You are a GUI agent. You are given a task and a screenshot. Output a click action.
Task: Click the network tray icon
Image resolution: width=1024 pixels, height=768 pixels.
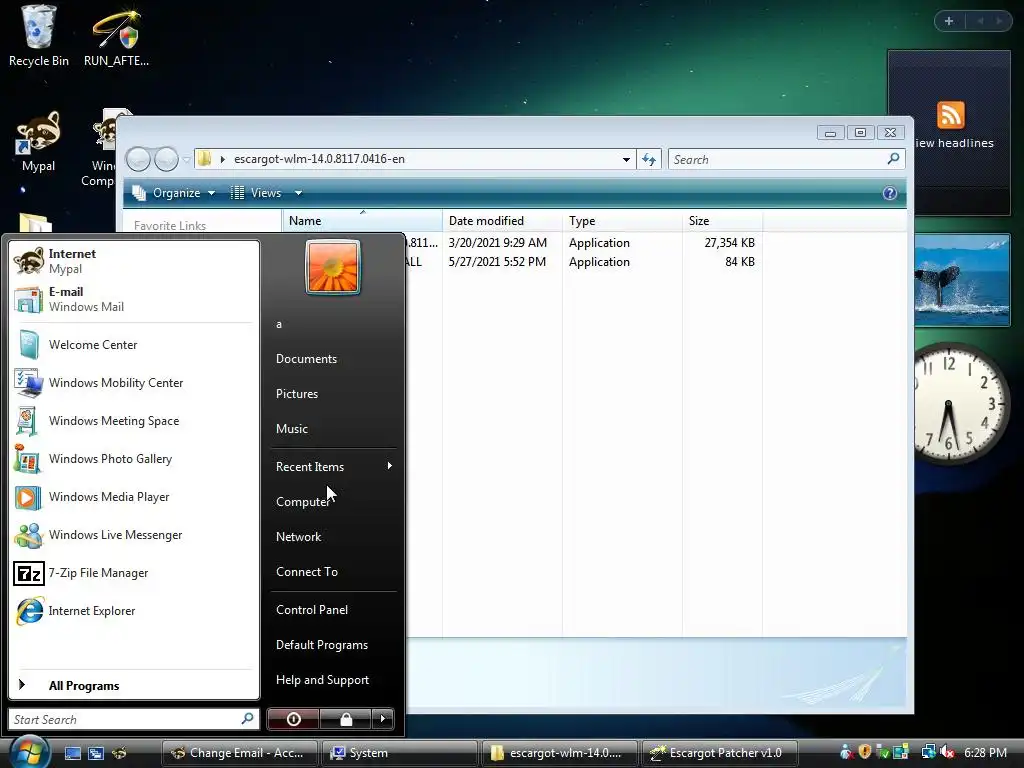(x=928, y=752)
